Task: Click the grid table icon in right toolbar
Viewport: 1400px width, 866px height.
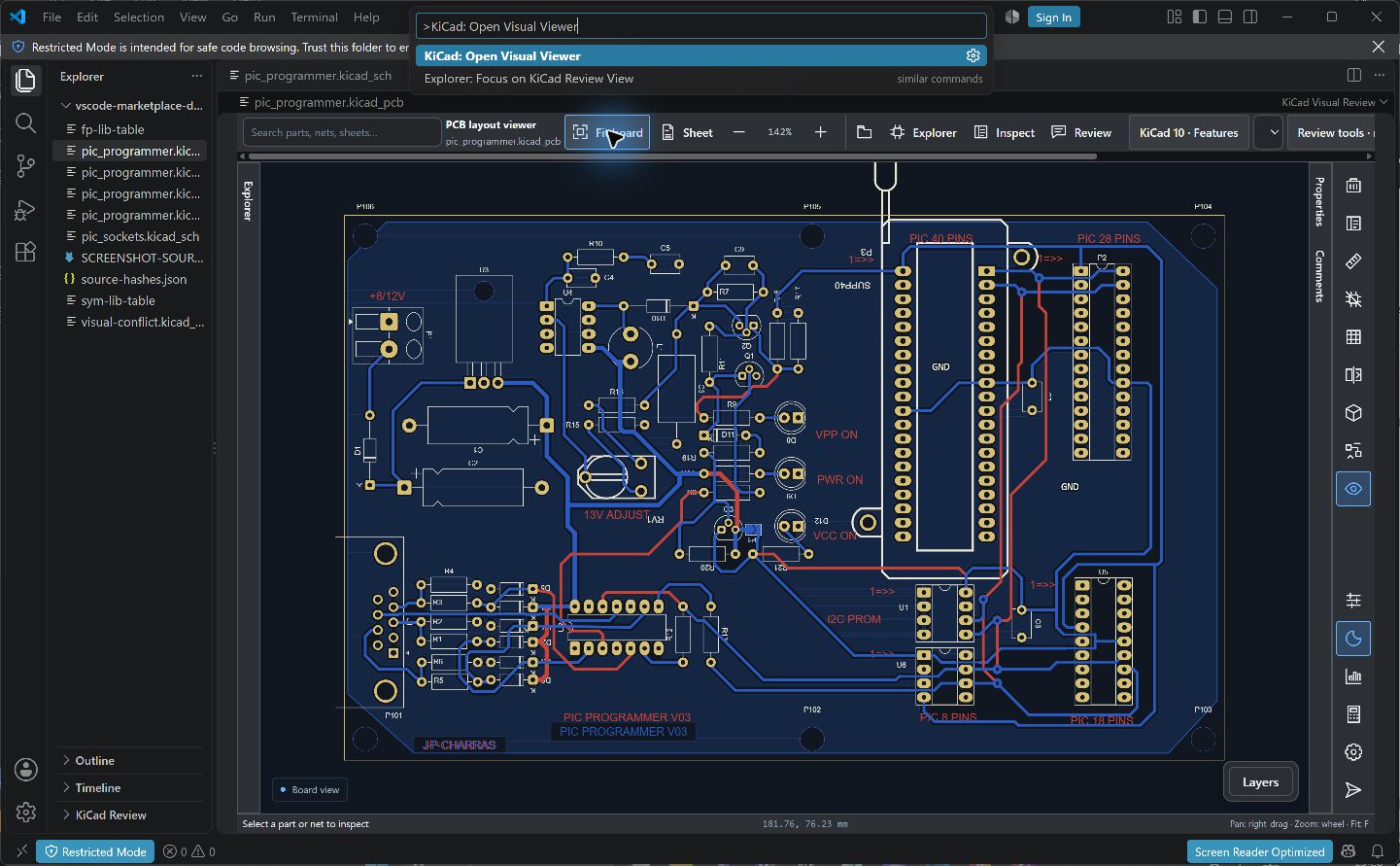Action: [1353, 337]
